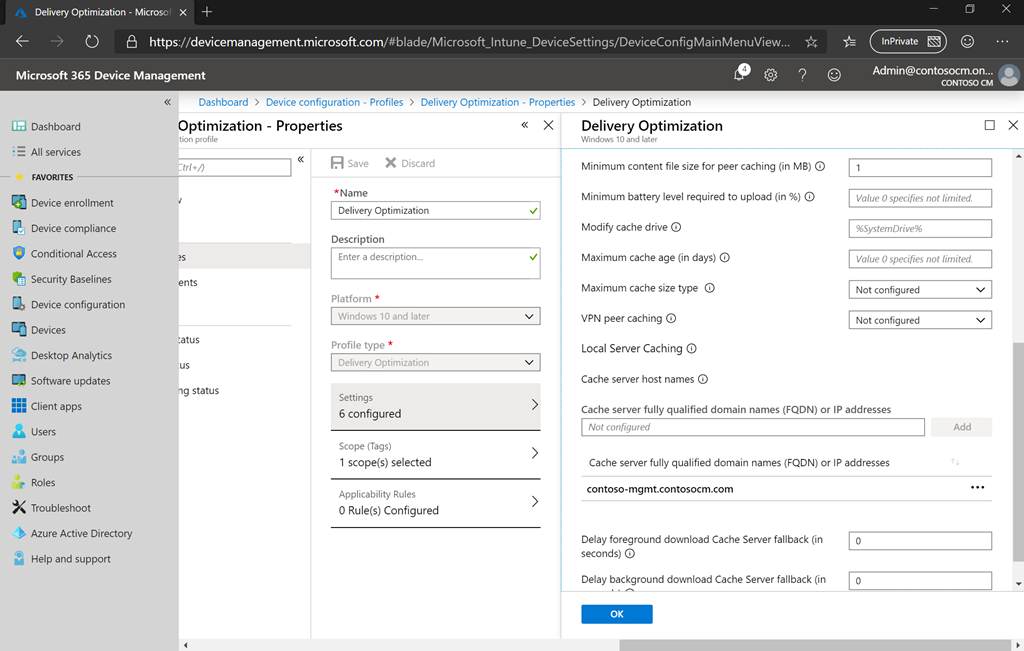This screenshot has width=1024, height=651.
Task: Click the Delivery Optimization blade vertical scrollbar
Action: [x=1018, y=450]
